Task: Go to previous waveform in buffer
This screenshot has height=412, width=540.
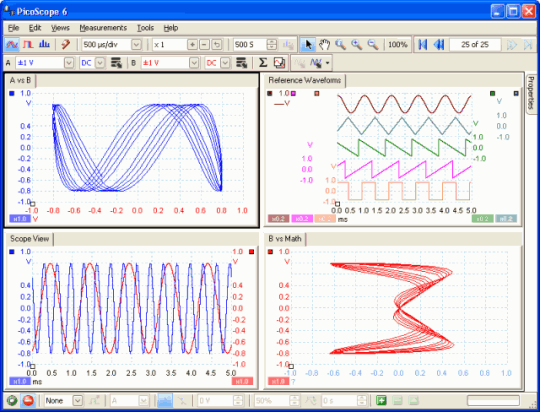Action: pos(438,44)
